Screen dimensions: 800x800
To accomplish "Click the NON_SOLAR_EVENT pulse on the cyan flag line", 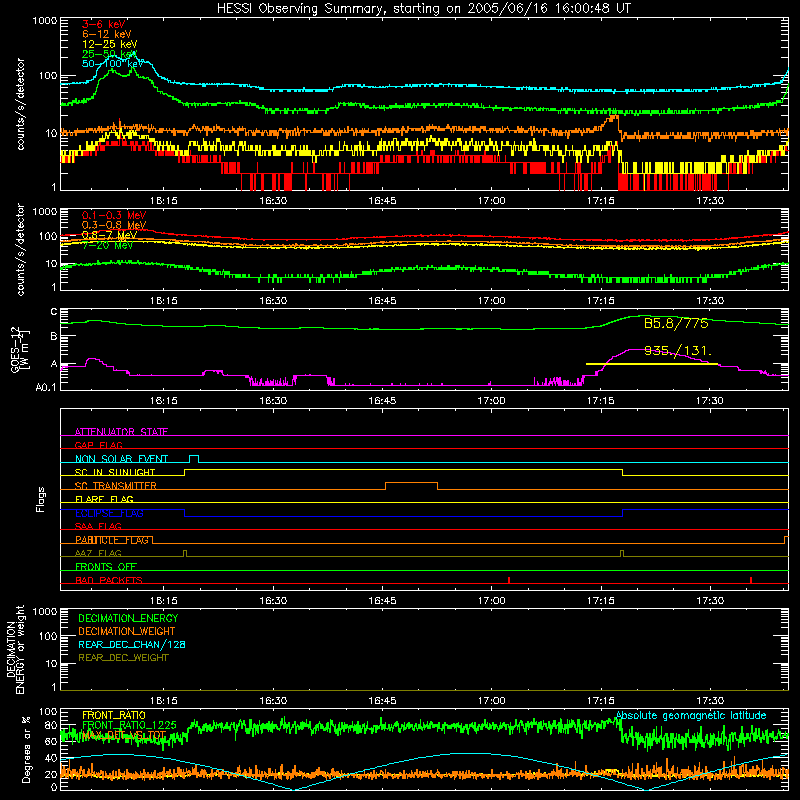I will pyautogui.click(x=194, y=459).
